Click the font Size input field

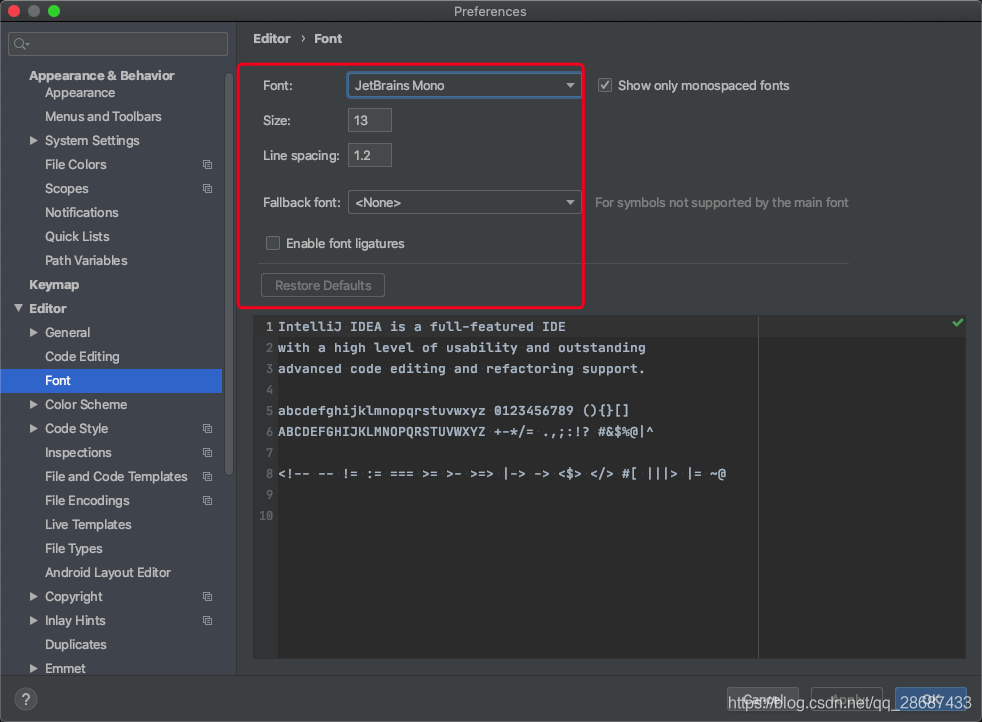pos(369,121)
